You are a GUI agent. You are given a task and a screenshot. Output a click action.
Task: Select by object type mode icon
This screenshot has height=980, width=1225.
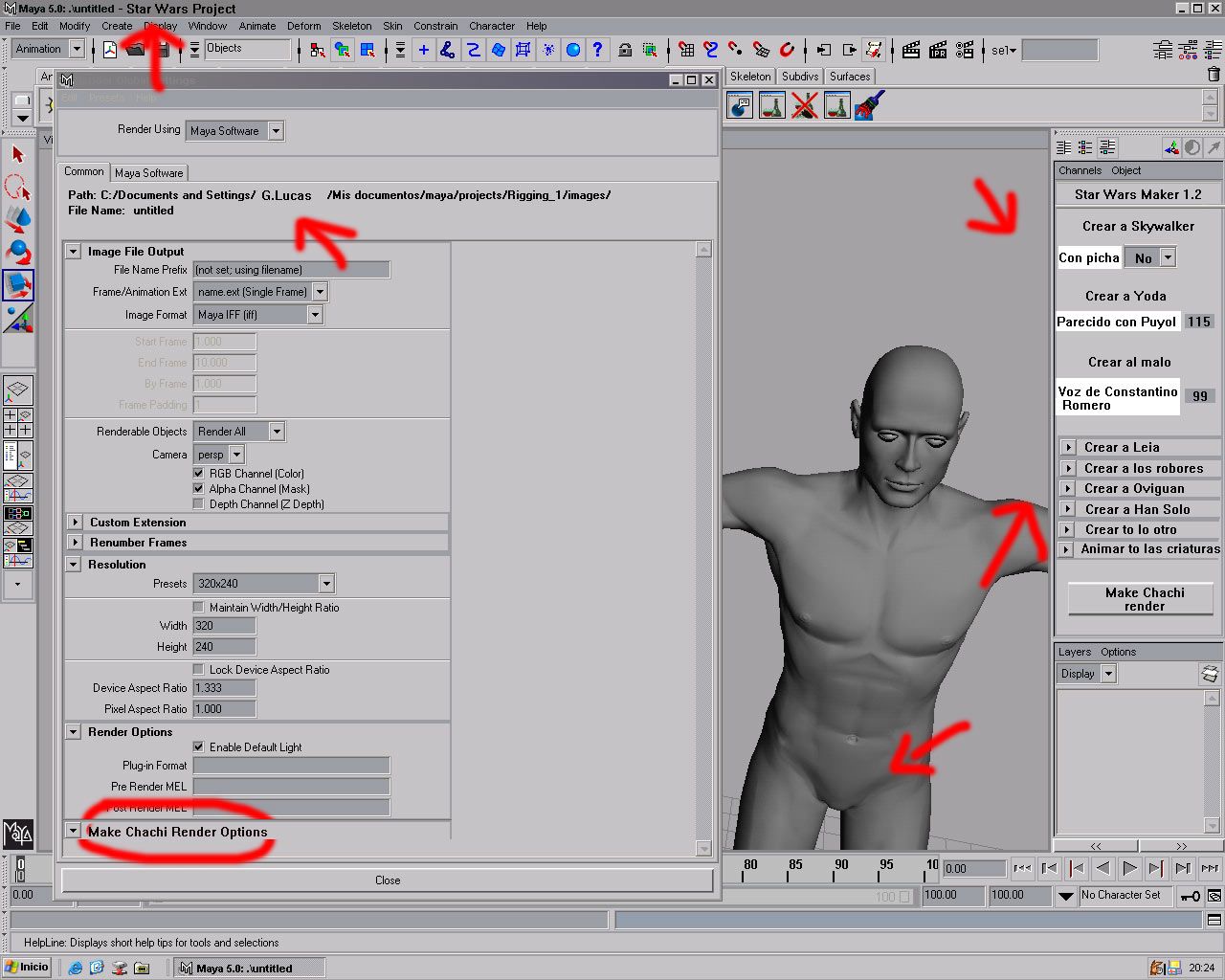342,50
